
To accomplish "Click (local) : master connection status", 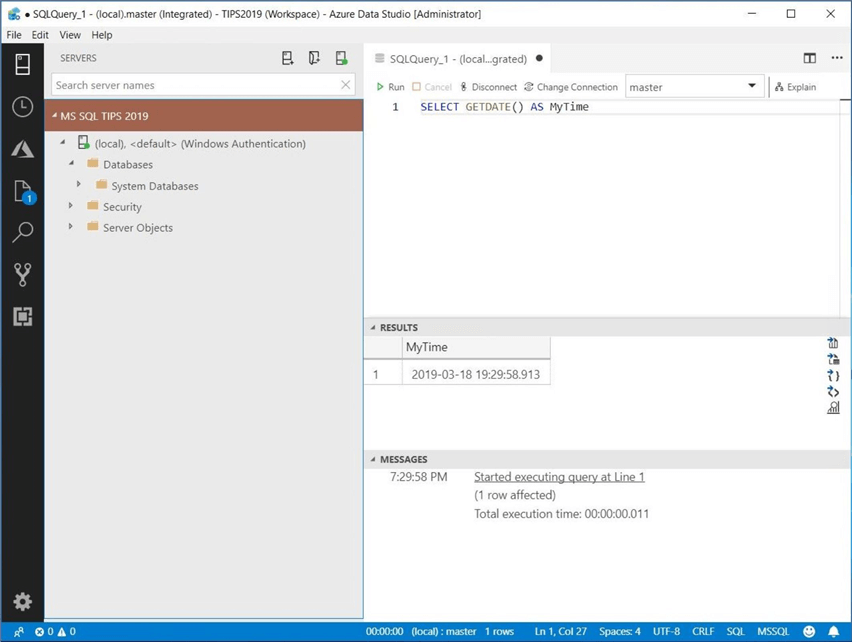I will point(443,631).
